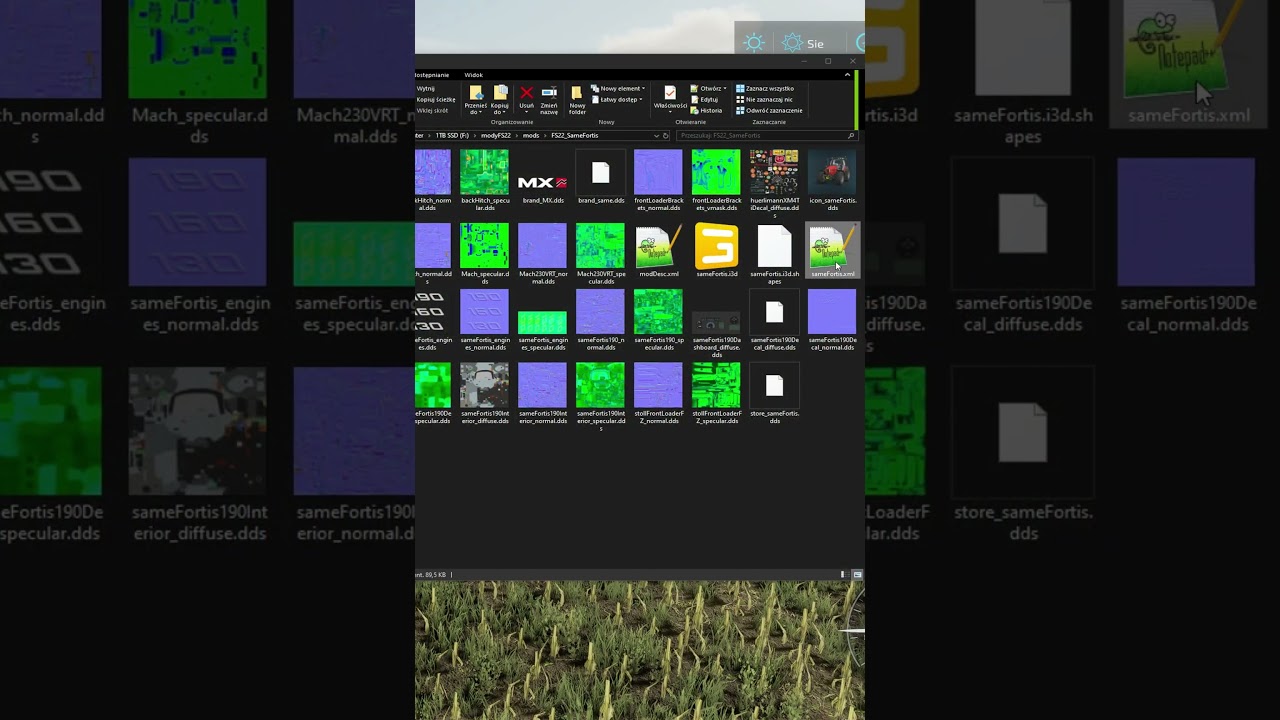Expand the Łatwy dostęp dropdown

point(616,99)
